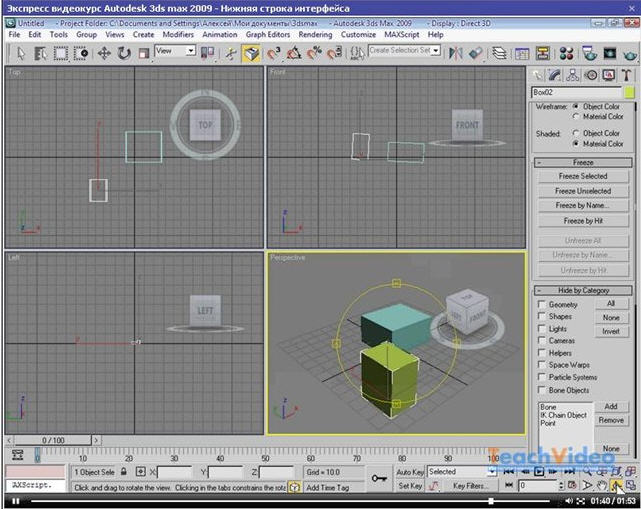Open Mini Curve Editor icon by timeline
Screen dimensions: 641x509
tap(17, 455)
